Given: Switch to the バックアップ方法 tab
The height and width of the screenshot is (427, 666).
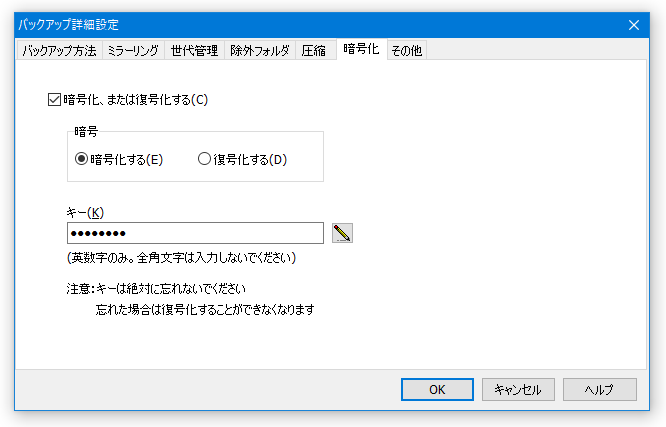Looking at the screenshot, I should 59,51.
